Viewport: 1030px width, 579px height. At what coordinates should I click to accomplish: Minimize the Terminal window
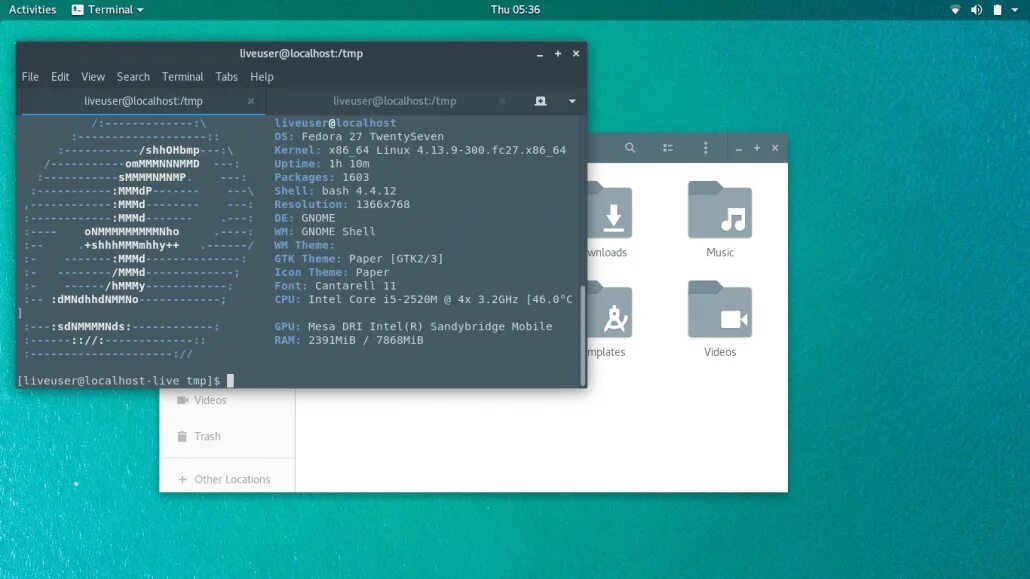[540, 54]
